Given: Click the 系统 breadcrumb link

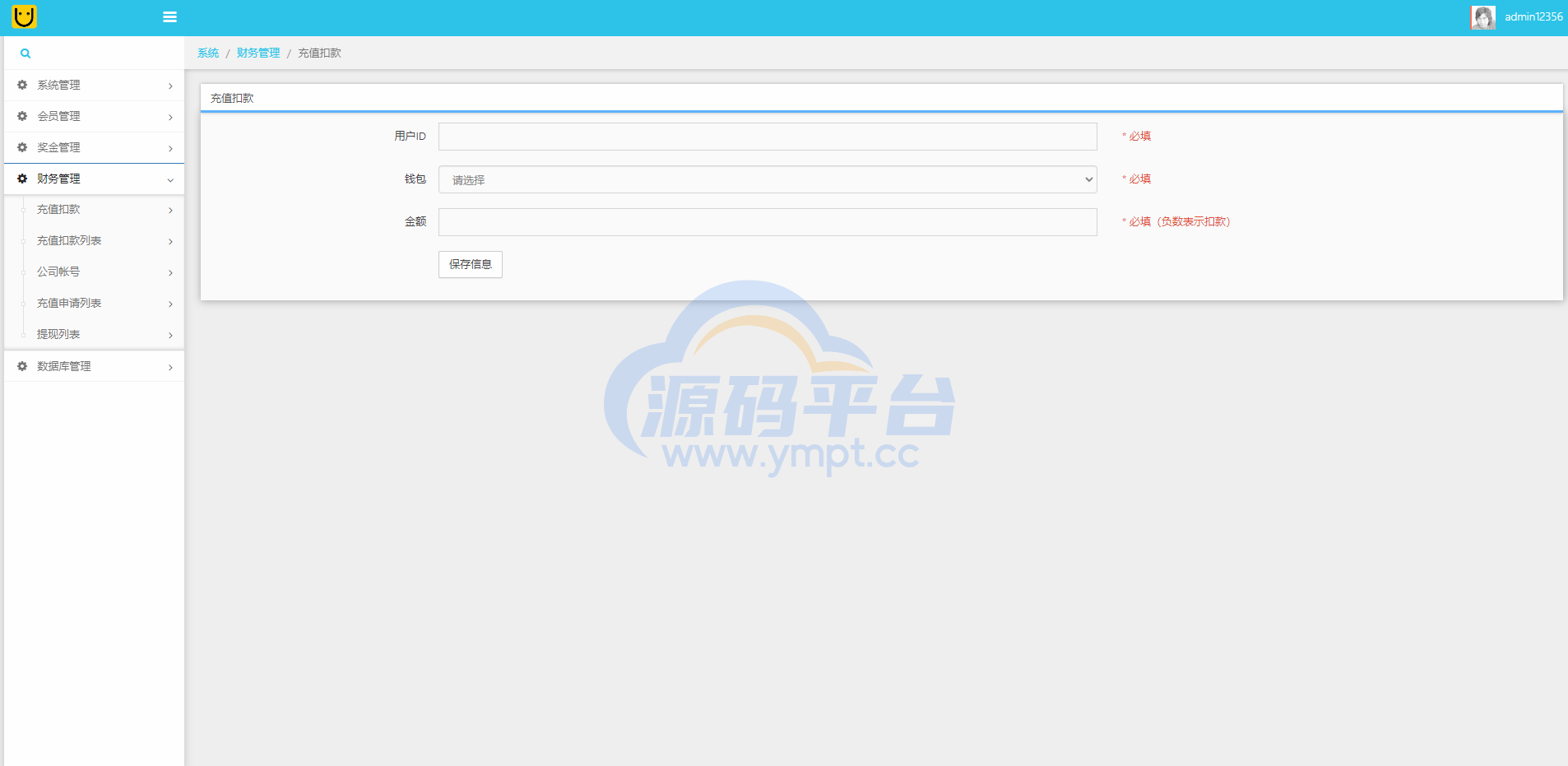Looking at the screenshot, I should [x=208, y=53].
